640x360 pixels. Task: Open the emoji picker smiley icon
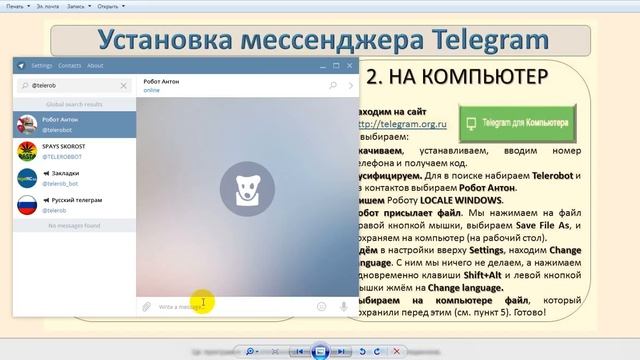[322, 307]
